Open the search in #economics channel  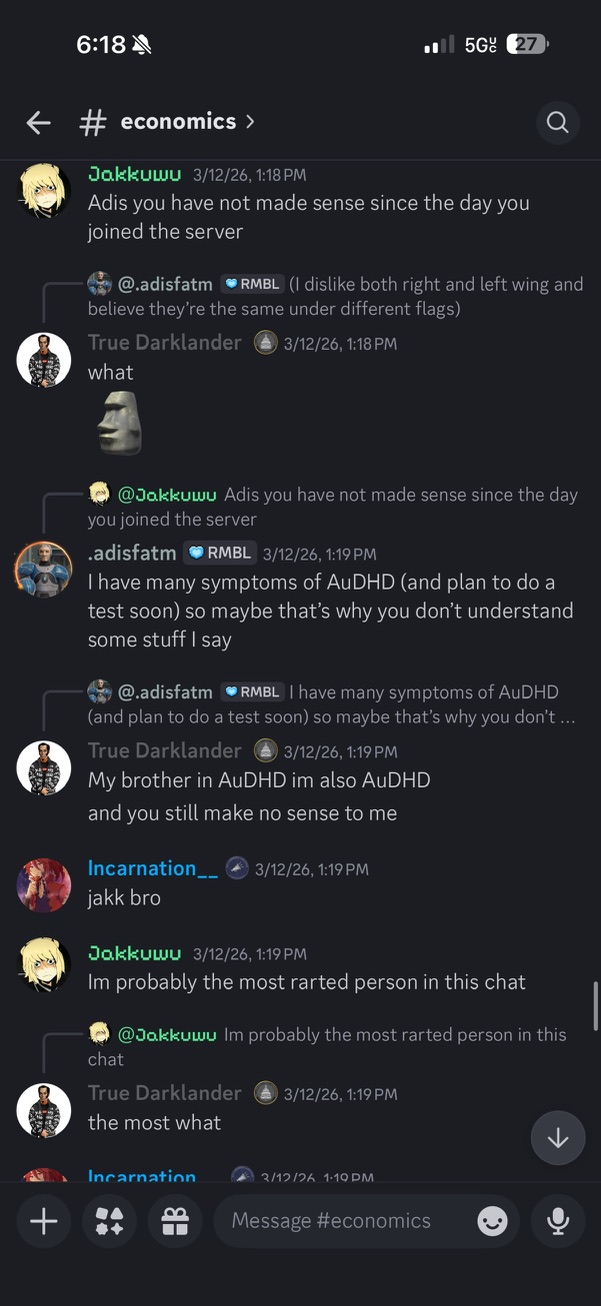[x=557, y=121]
